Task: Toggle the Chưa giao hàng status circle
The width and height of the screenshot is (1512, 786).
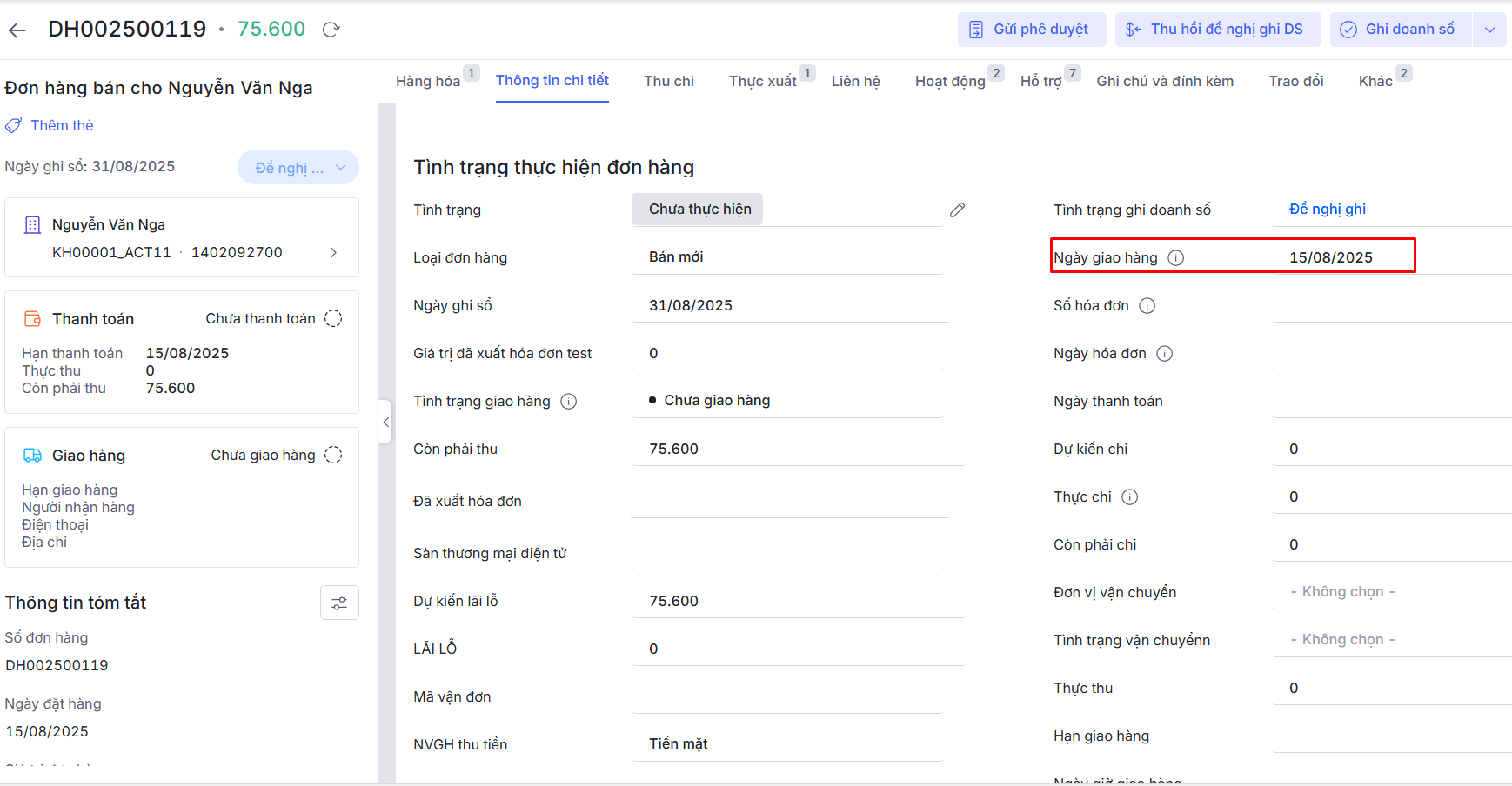Action: 333,456
